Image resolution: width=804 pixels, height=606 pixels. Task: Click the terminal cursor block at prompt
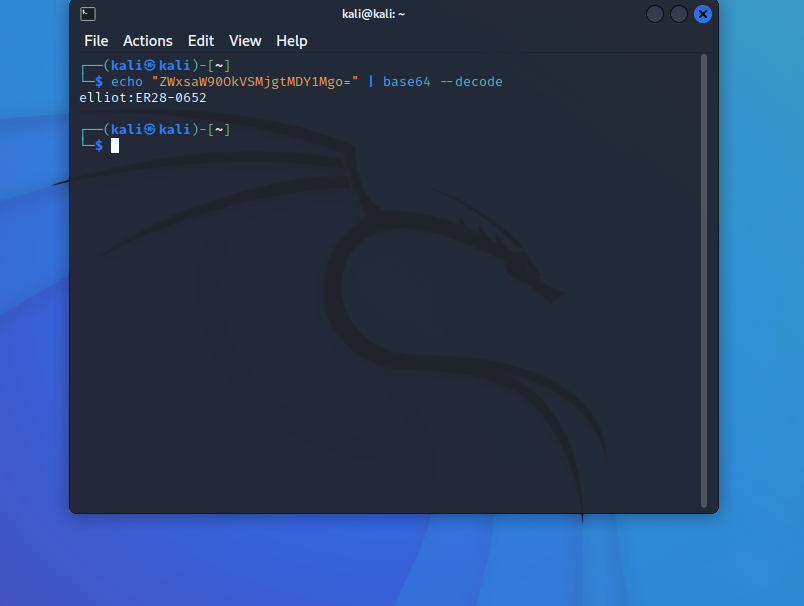(115, 146)
